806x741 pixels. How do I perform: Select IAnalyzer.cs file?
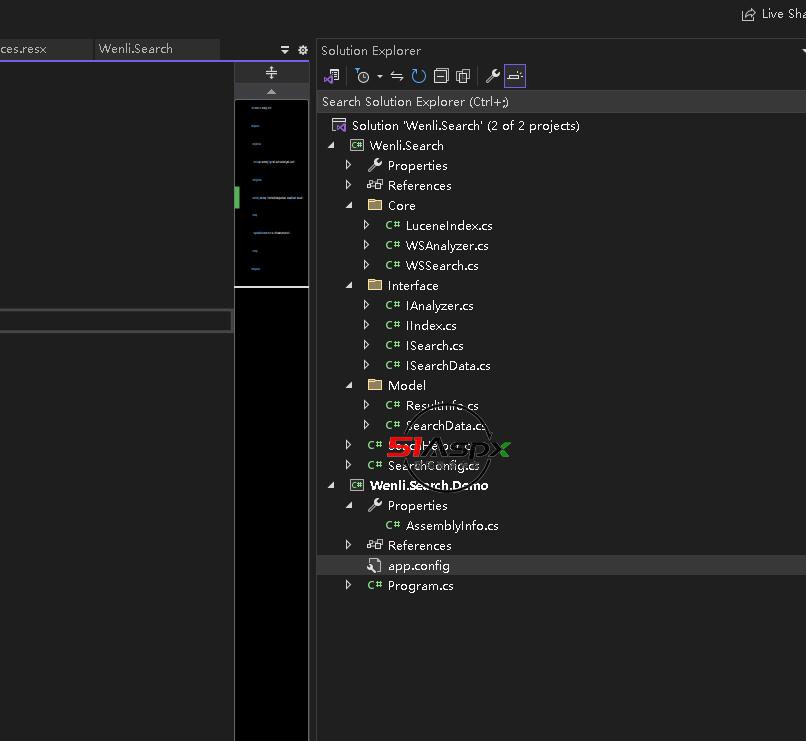[439, 306]
